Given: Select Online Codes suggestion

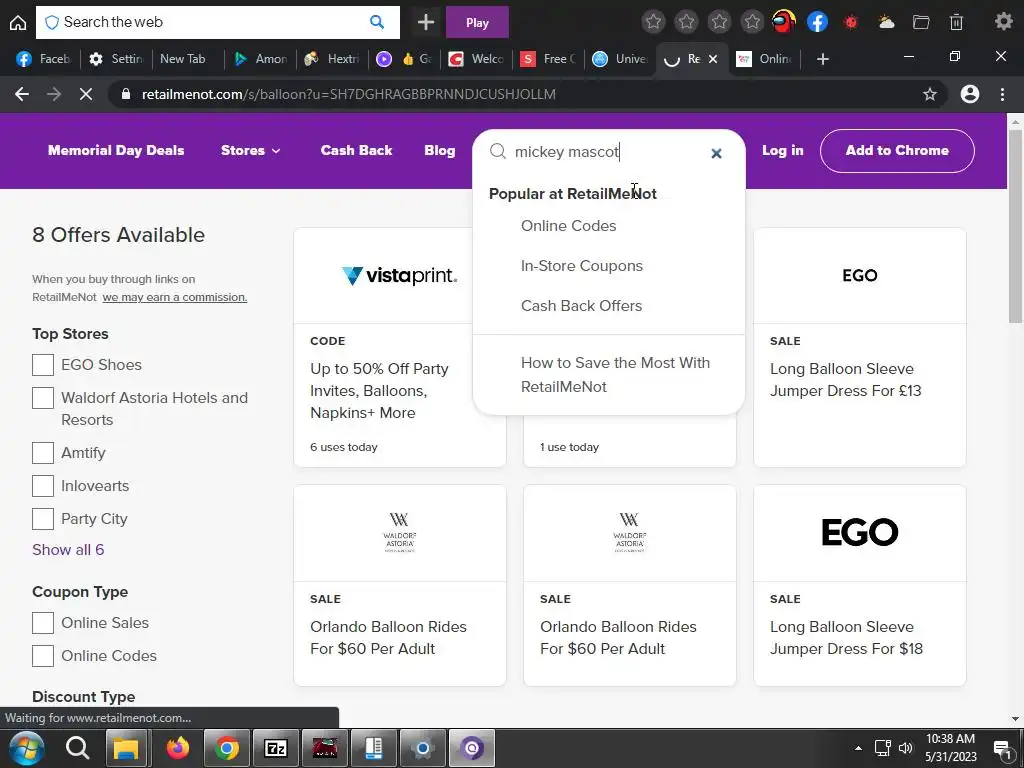Looking at the screenshot, I should (568, 225).
